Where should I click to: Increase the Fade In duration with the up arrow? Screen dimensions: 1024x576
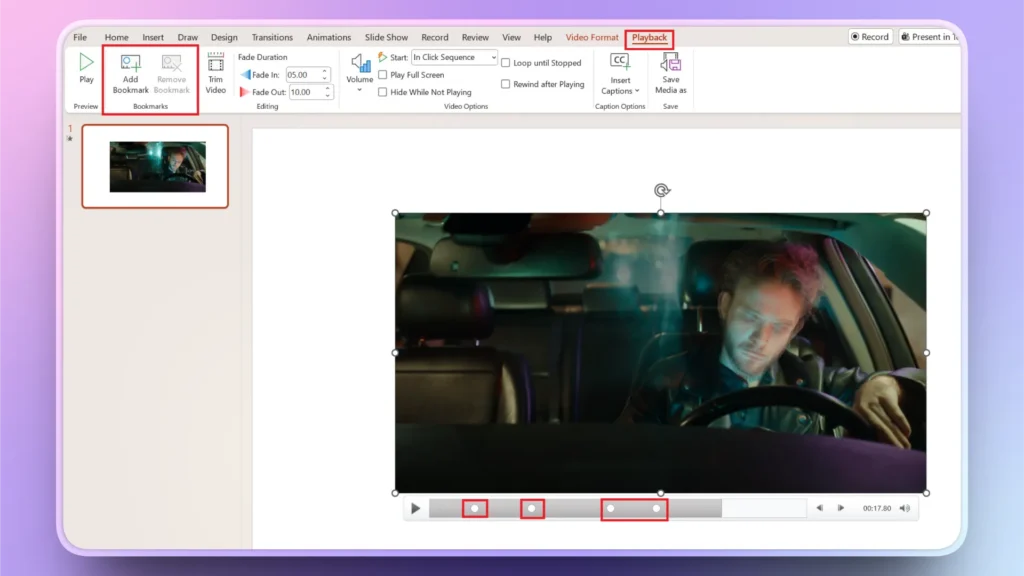(x=325, y=71)
